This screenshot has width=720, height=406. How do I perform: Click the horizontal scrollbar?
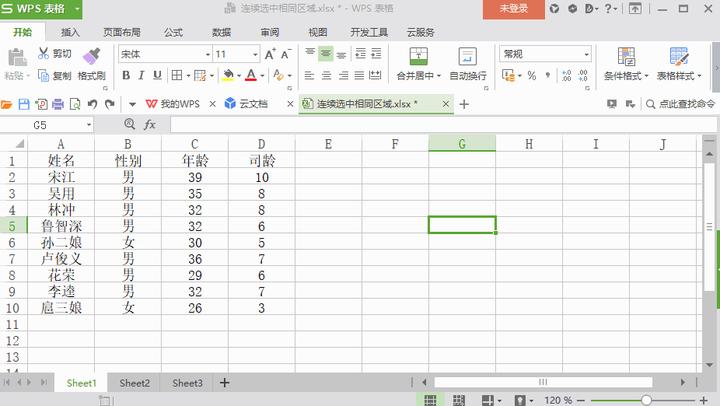pos(543,382)
